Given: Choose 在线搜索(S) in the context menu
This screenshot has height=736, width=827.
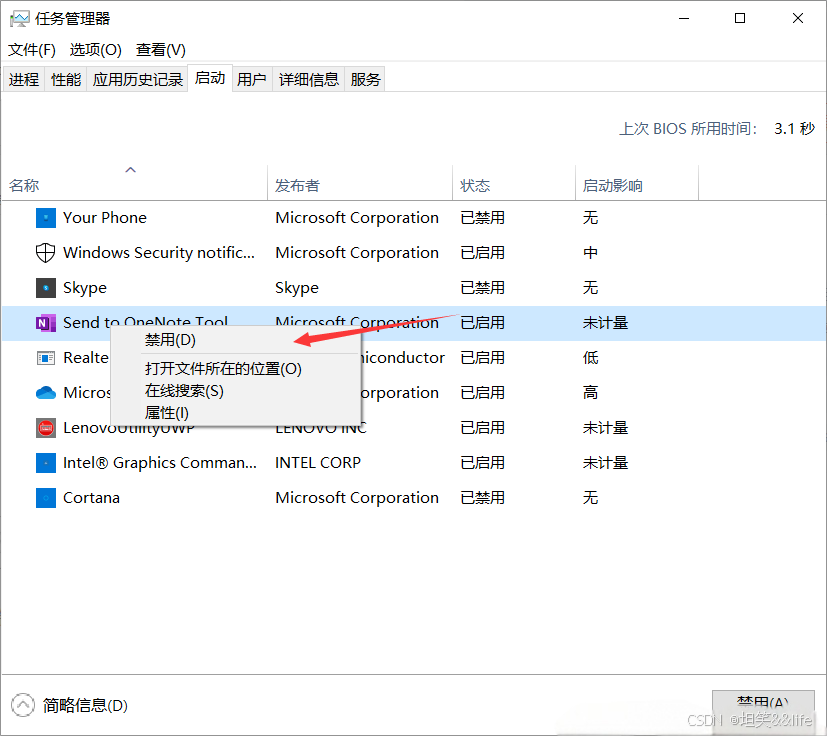Looking at the screenshot, I should (236, 391).
